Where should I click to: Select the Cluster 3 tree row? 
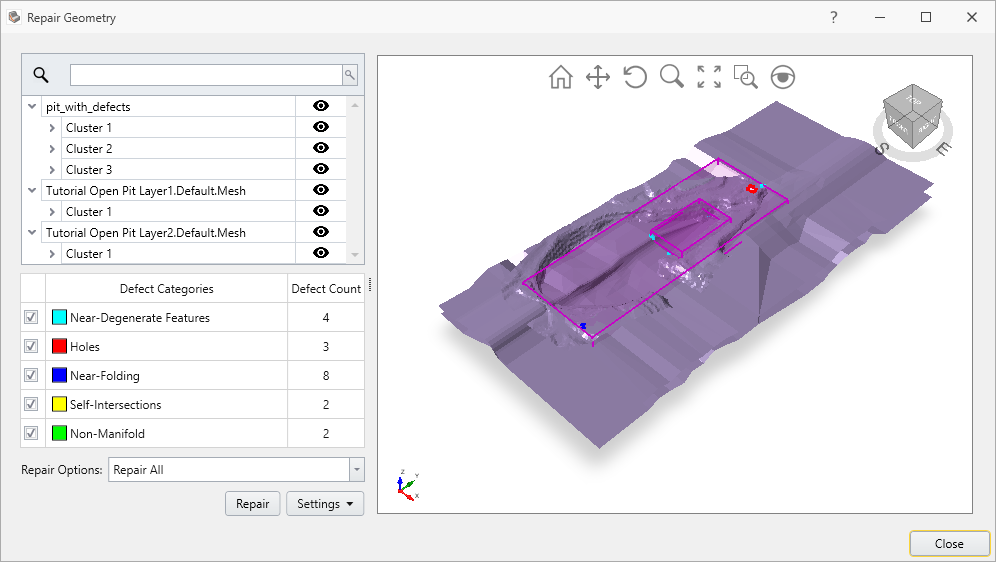click(178, 170)
